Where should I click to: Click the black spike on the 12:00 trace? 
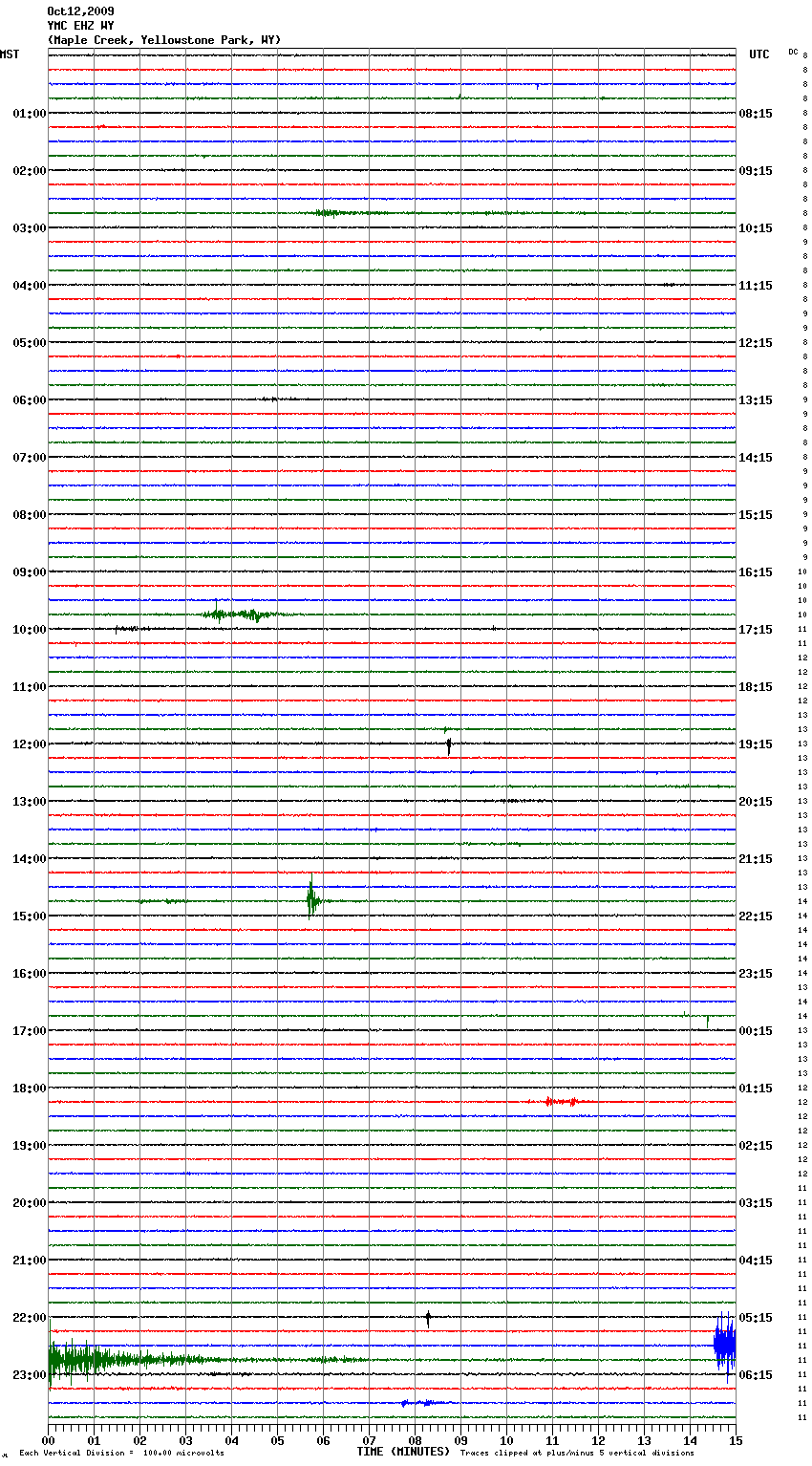click(x=449, y=745)
